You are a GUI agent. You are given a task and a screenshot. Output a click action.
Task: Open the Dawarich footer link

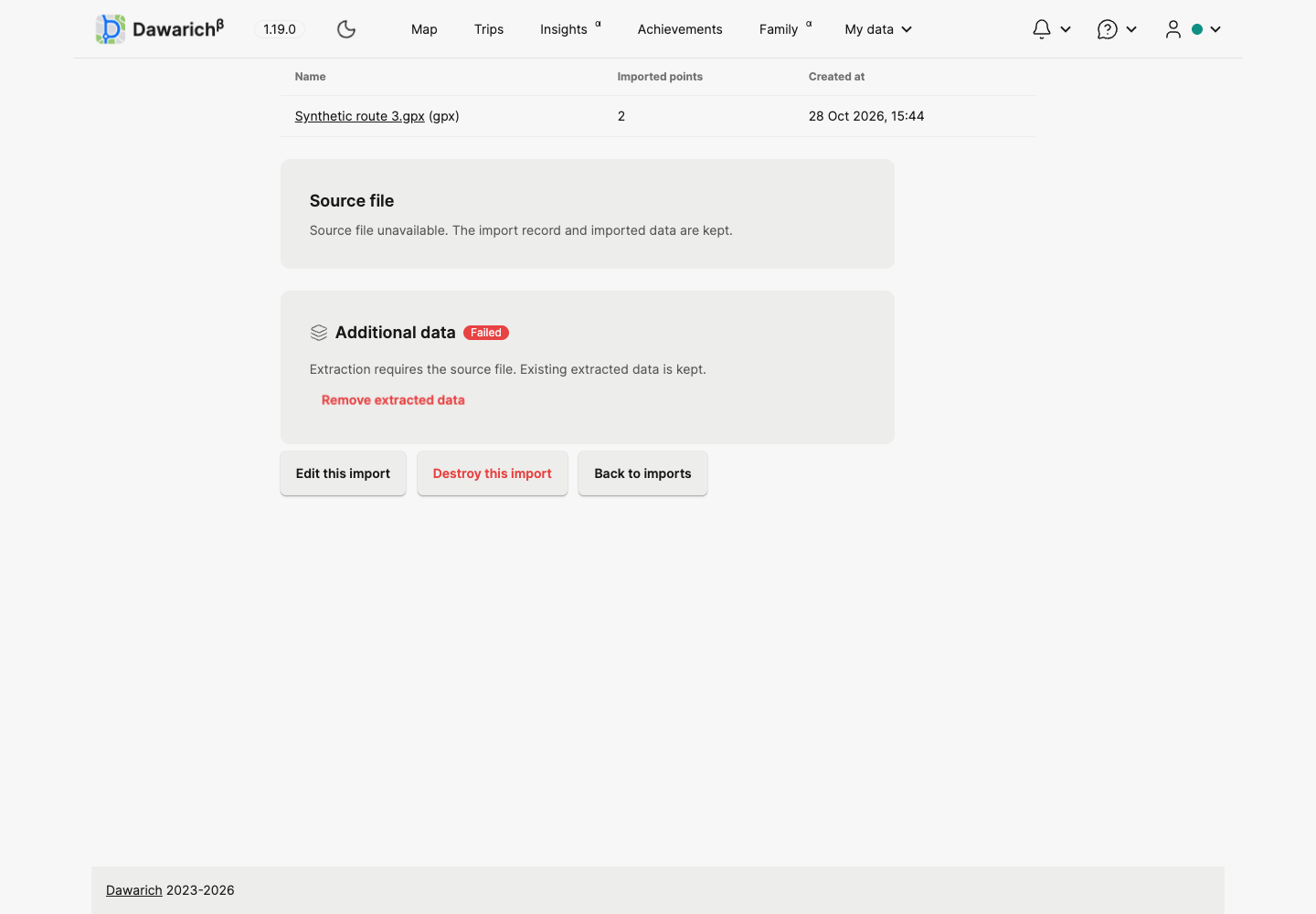[134, 890]
